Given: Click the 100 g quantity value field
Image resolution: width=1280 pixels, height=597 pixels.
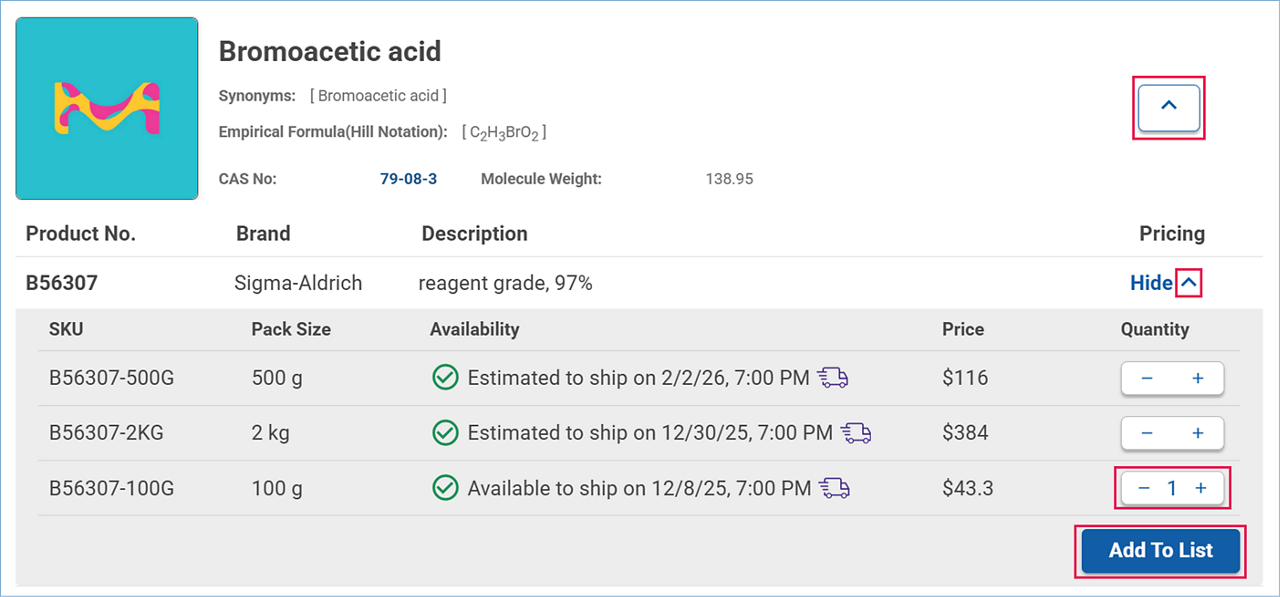Looking at the screenshot, I should point(1172,489).
